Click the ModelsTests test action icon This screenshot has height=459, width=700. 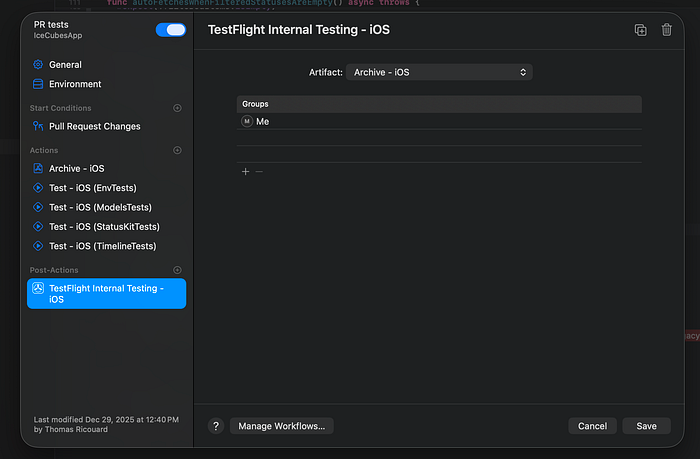pyautogui.click(x=38, y=207)
